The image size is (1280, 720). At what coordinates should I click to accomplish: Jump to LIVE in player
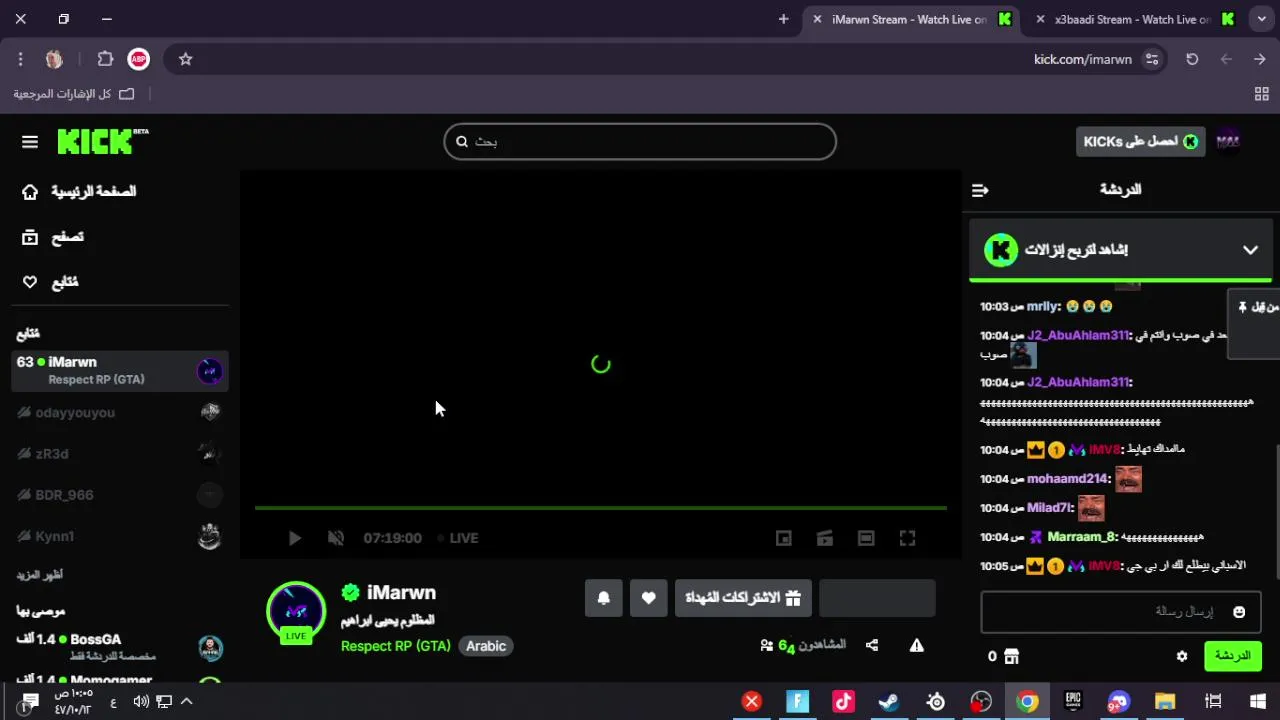click(x=458, y=538)
